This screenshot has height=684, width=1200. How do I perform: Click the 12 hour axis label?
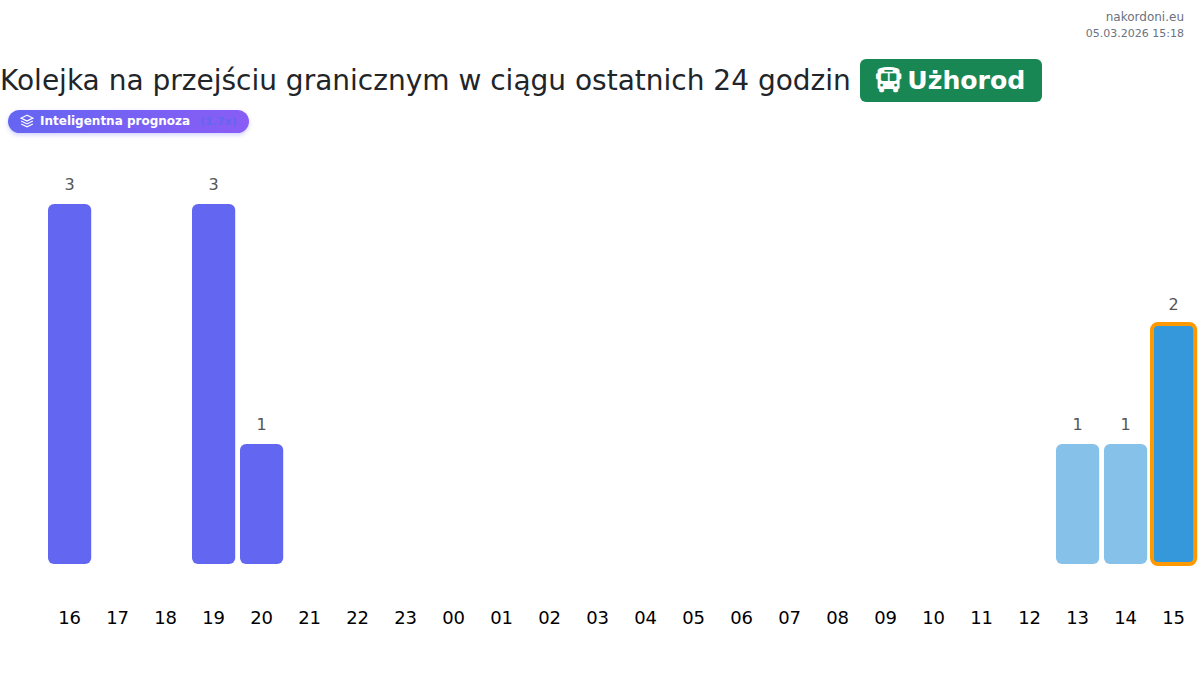click(1030, 618)
